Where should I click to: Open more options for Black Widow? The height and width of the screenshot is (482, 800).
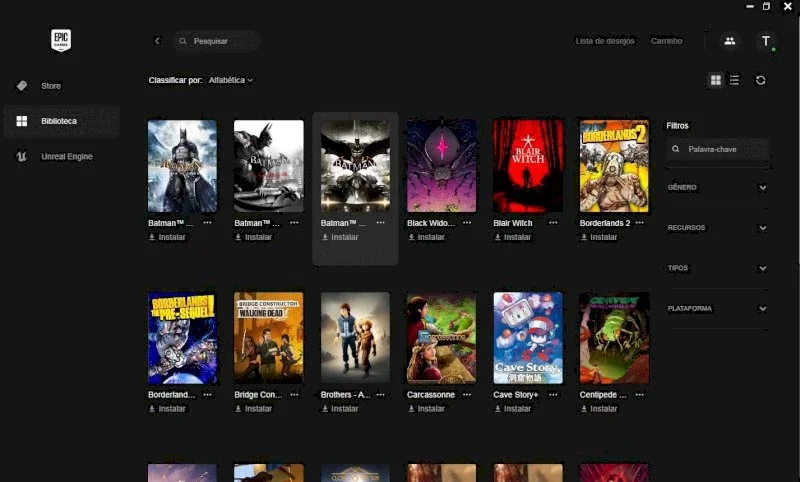467,222
